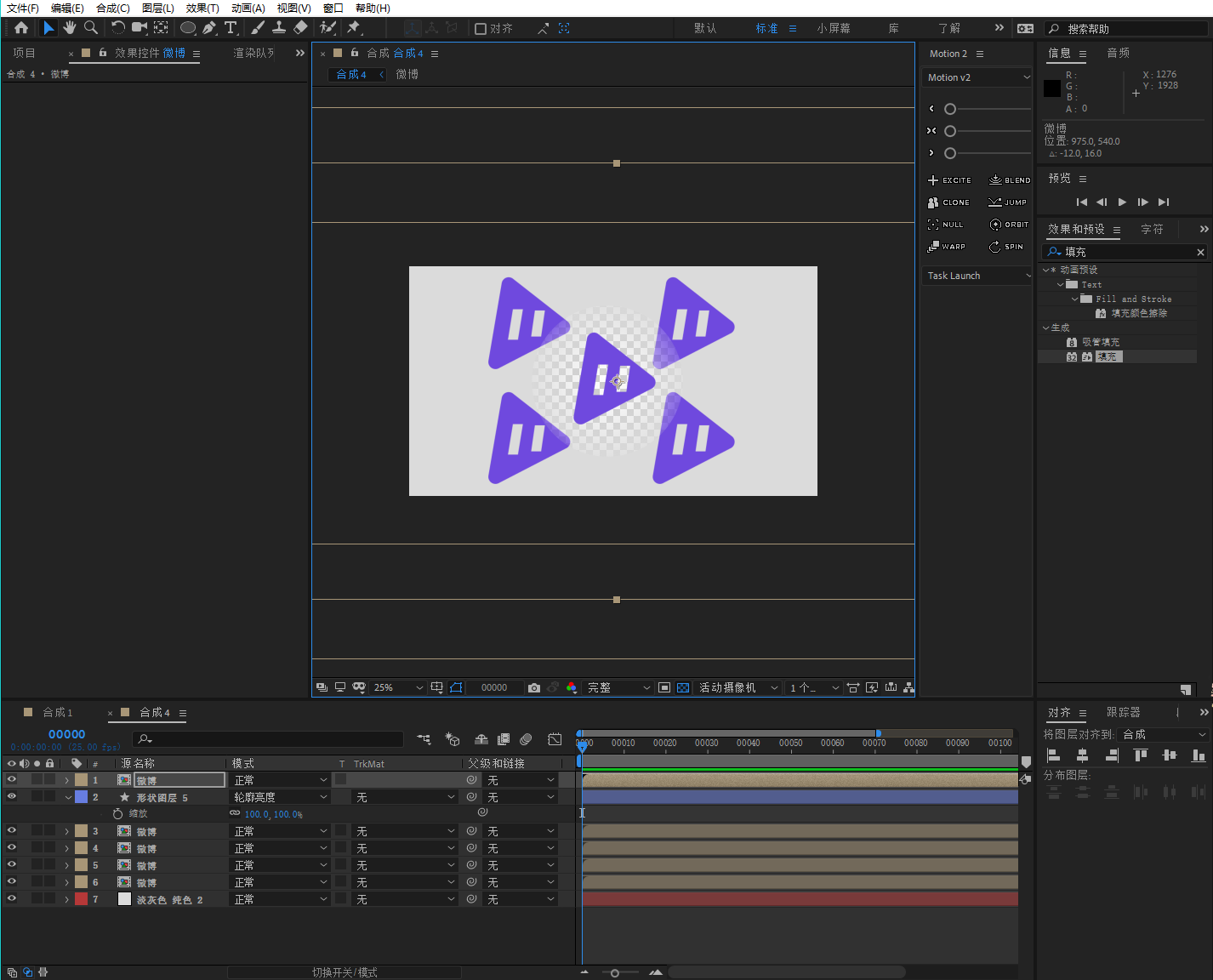
Task: Toggle stopwatch for 缩放 property
Action: (118, 814)
